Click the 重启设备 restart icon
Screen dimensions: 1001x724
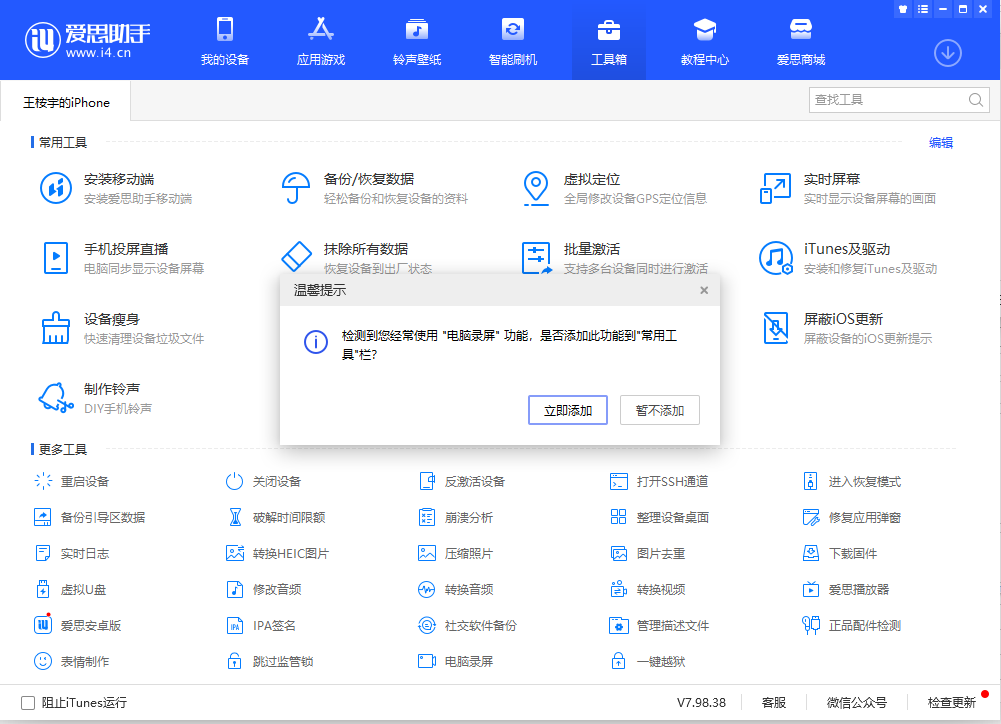coord(43,482)
